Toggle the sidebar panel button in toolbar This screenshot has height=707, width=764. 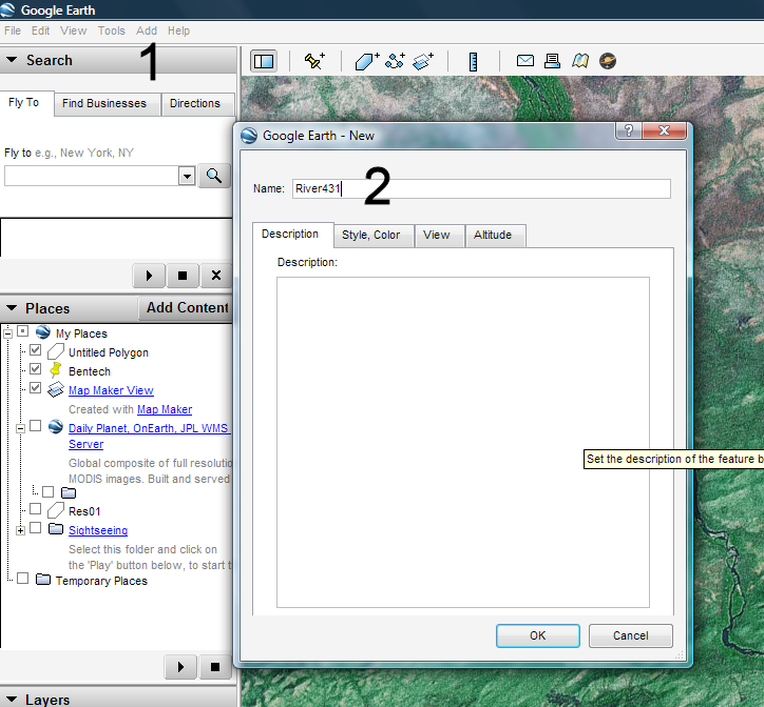pos(264,61)
